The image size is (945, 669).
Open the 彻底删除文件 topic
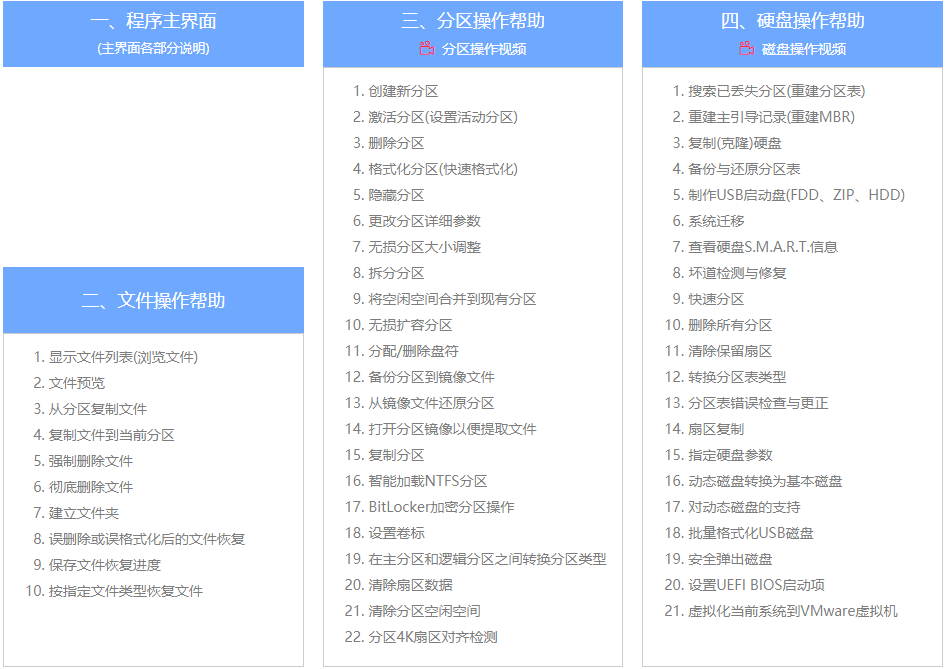[90, 487]
